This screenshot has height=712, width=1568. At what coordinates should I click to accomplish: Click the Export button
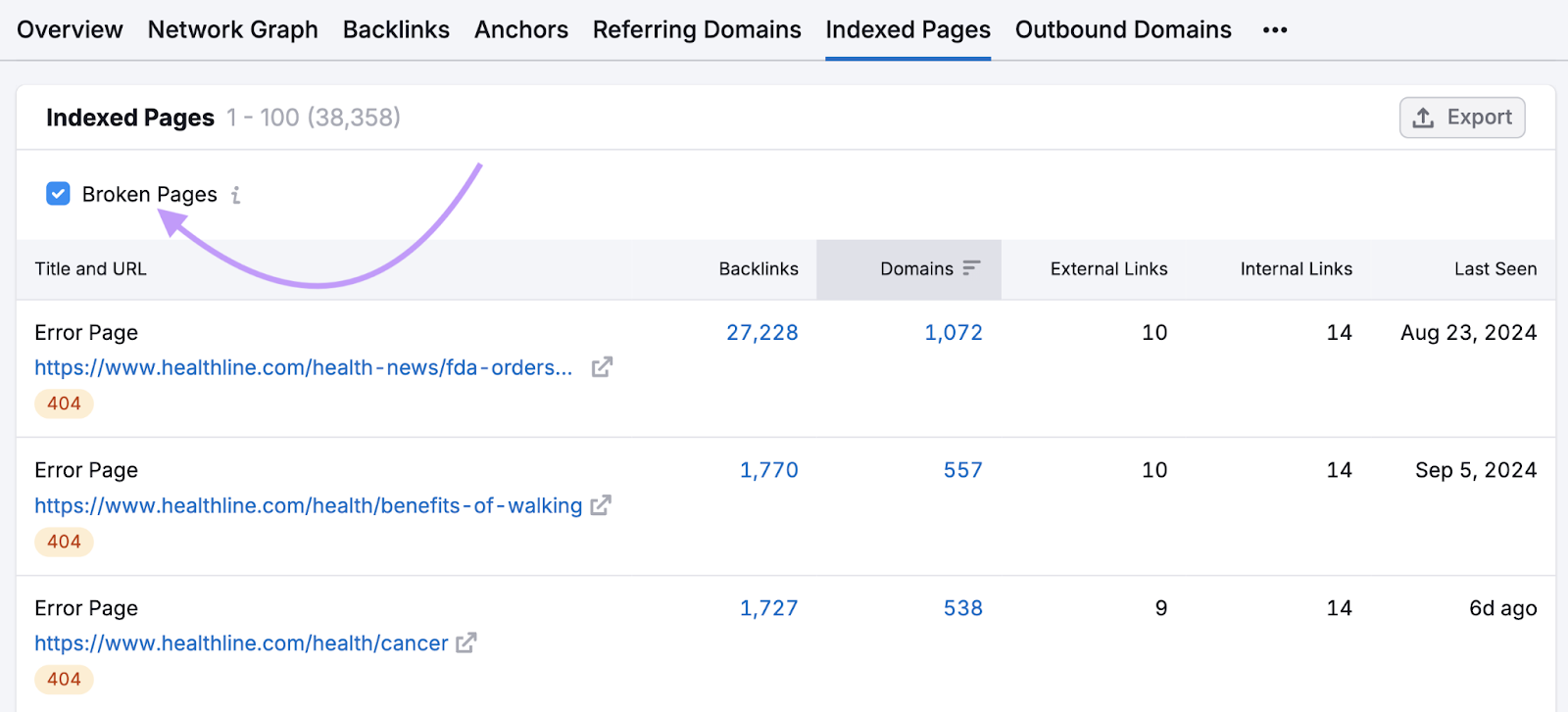[1461, 118]
